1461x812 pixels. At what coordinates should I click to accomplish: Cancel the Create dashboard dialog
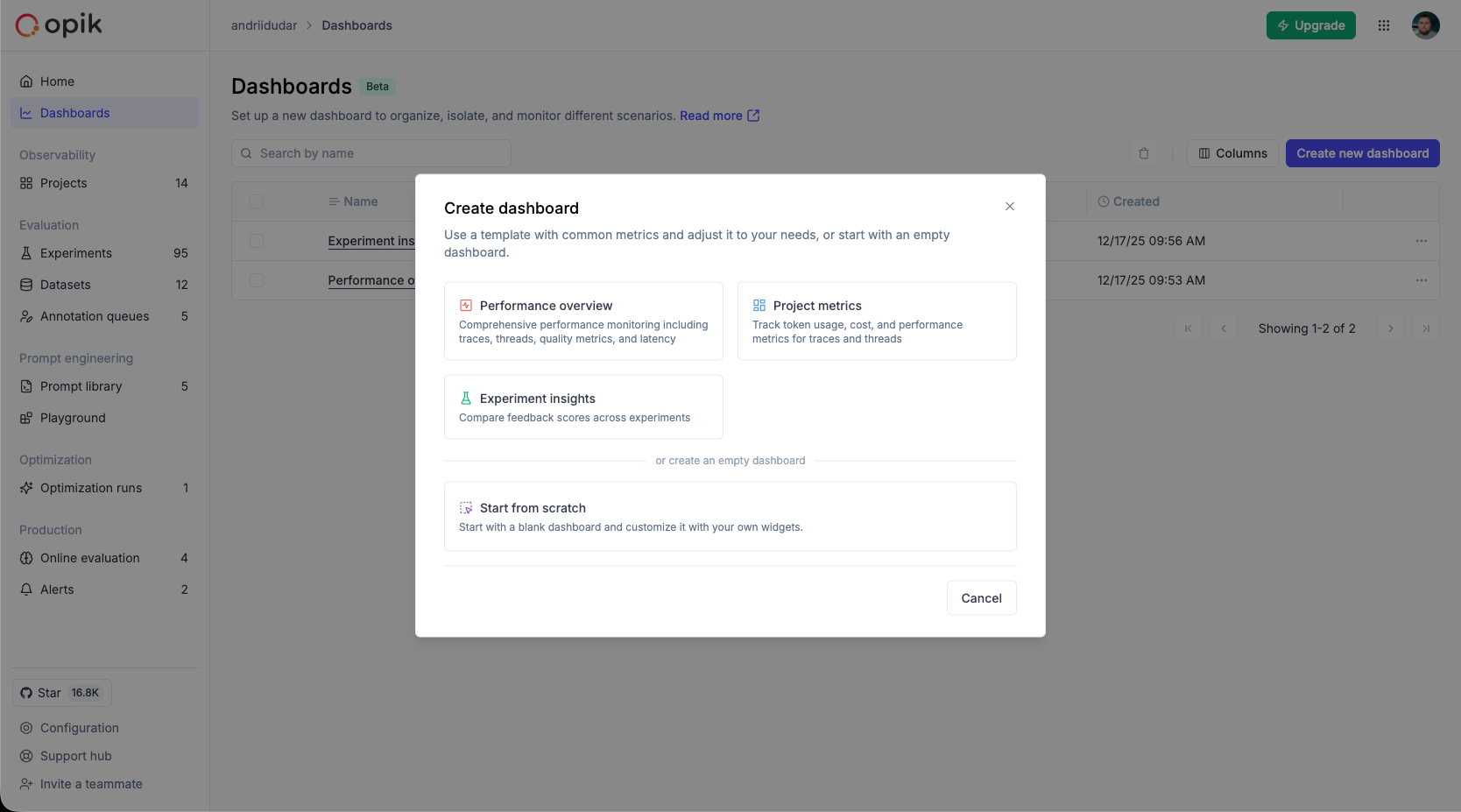pyautogui.click(x=981, y=597)
